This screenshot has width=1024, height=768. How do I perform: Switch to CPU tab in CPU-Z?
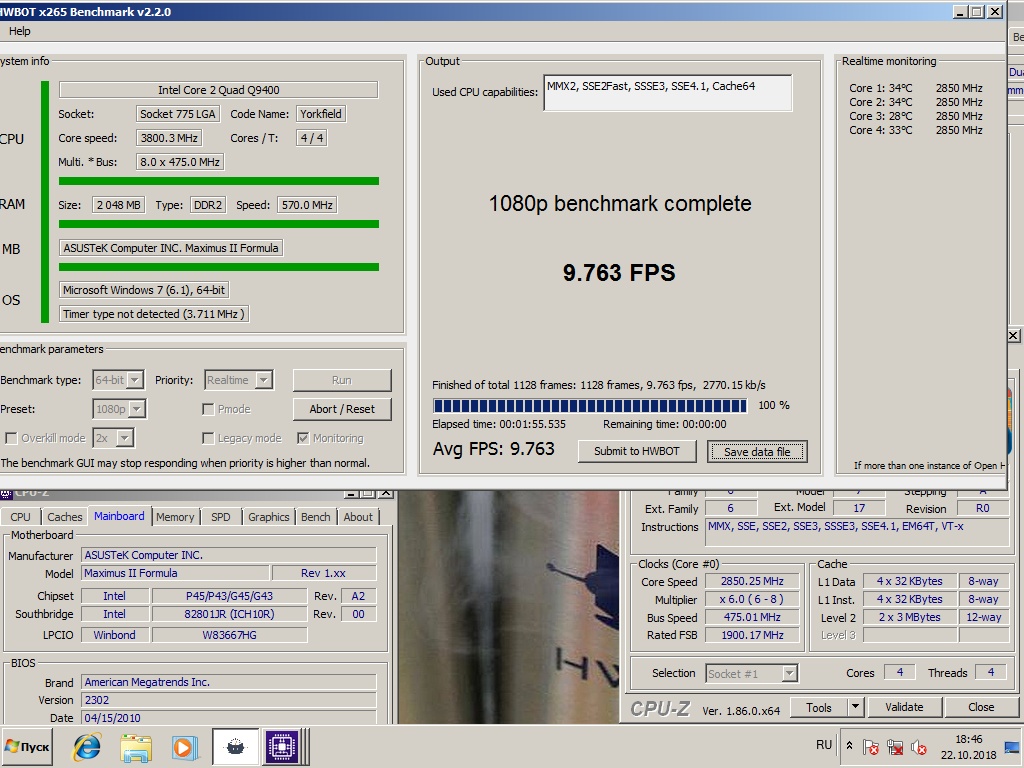click(x=20, y=517)
